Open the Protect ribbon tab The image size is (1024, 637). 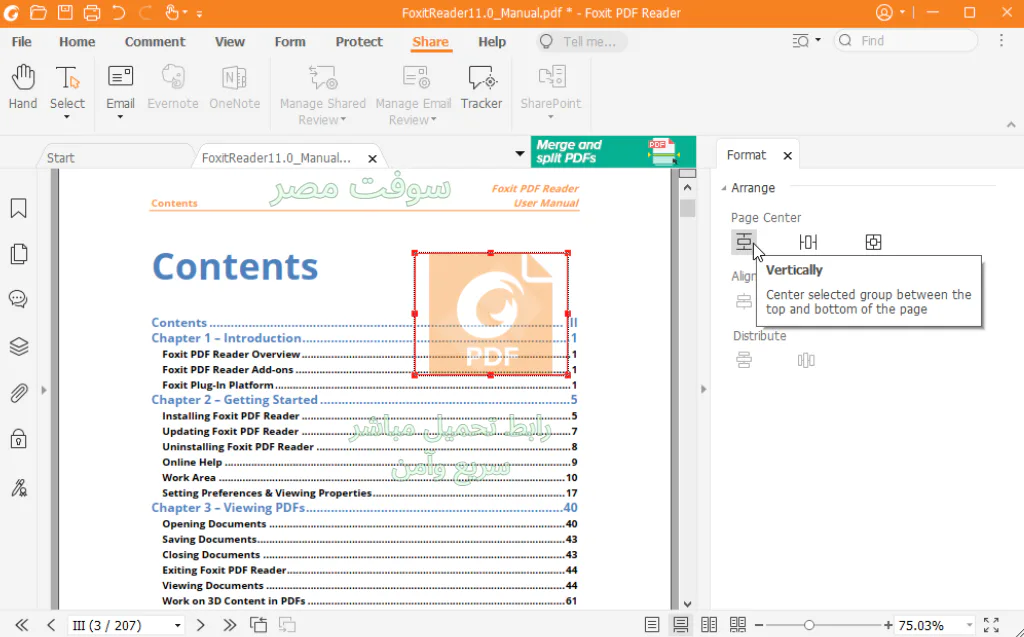pos(359,42)
